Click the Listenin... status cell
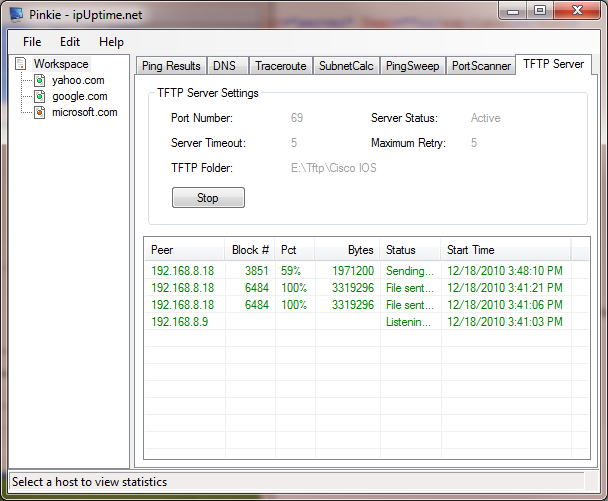This screenshot has width=608, height=501. click(408, 322)
